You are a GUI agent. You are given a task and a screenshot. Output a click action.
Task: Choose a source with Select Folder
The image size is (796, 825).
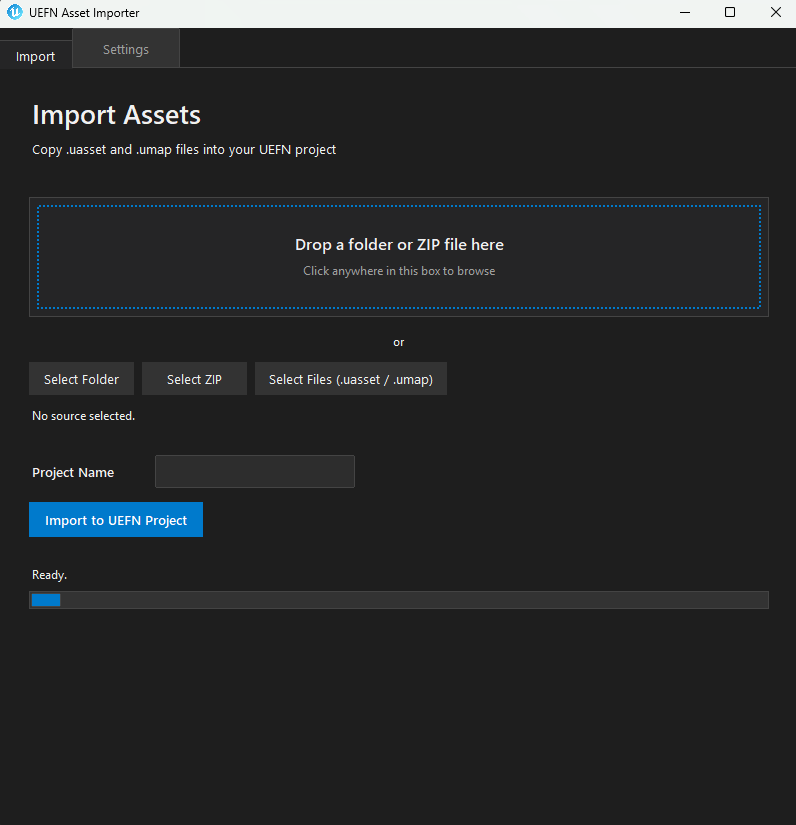tap(82, 379)
